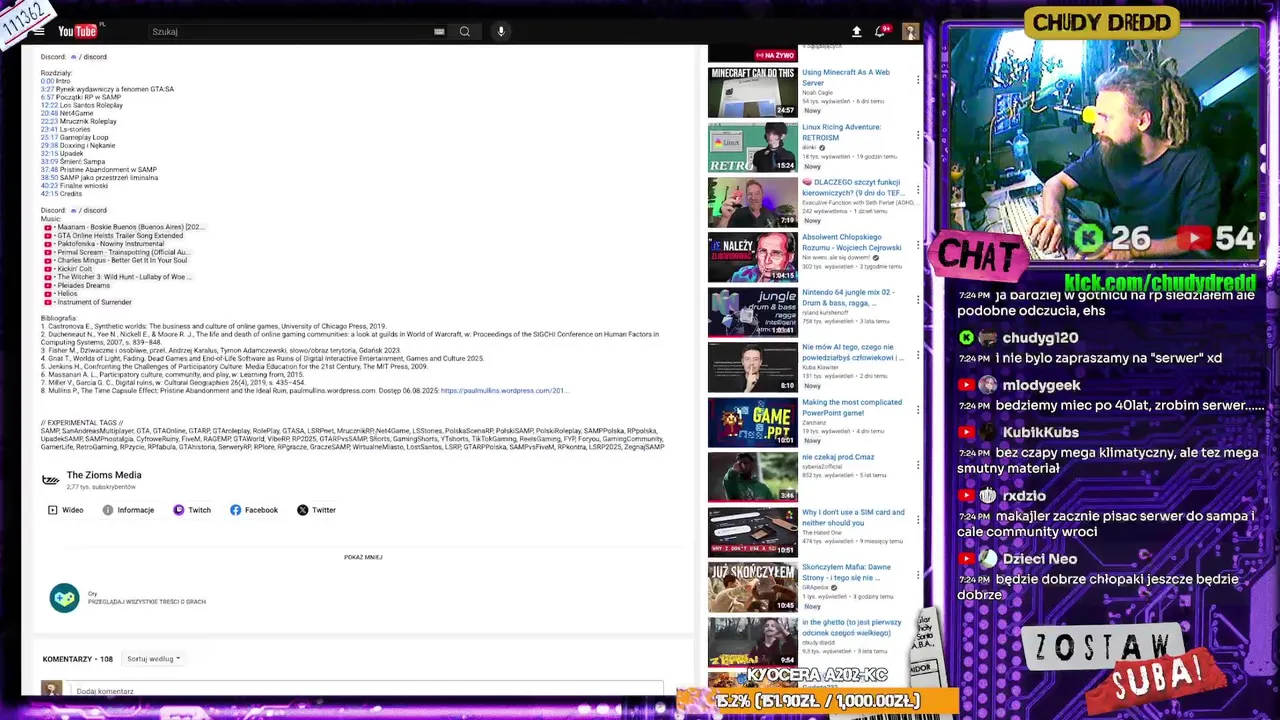Collapse description with POKAŻ MNIEJ

363,557
